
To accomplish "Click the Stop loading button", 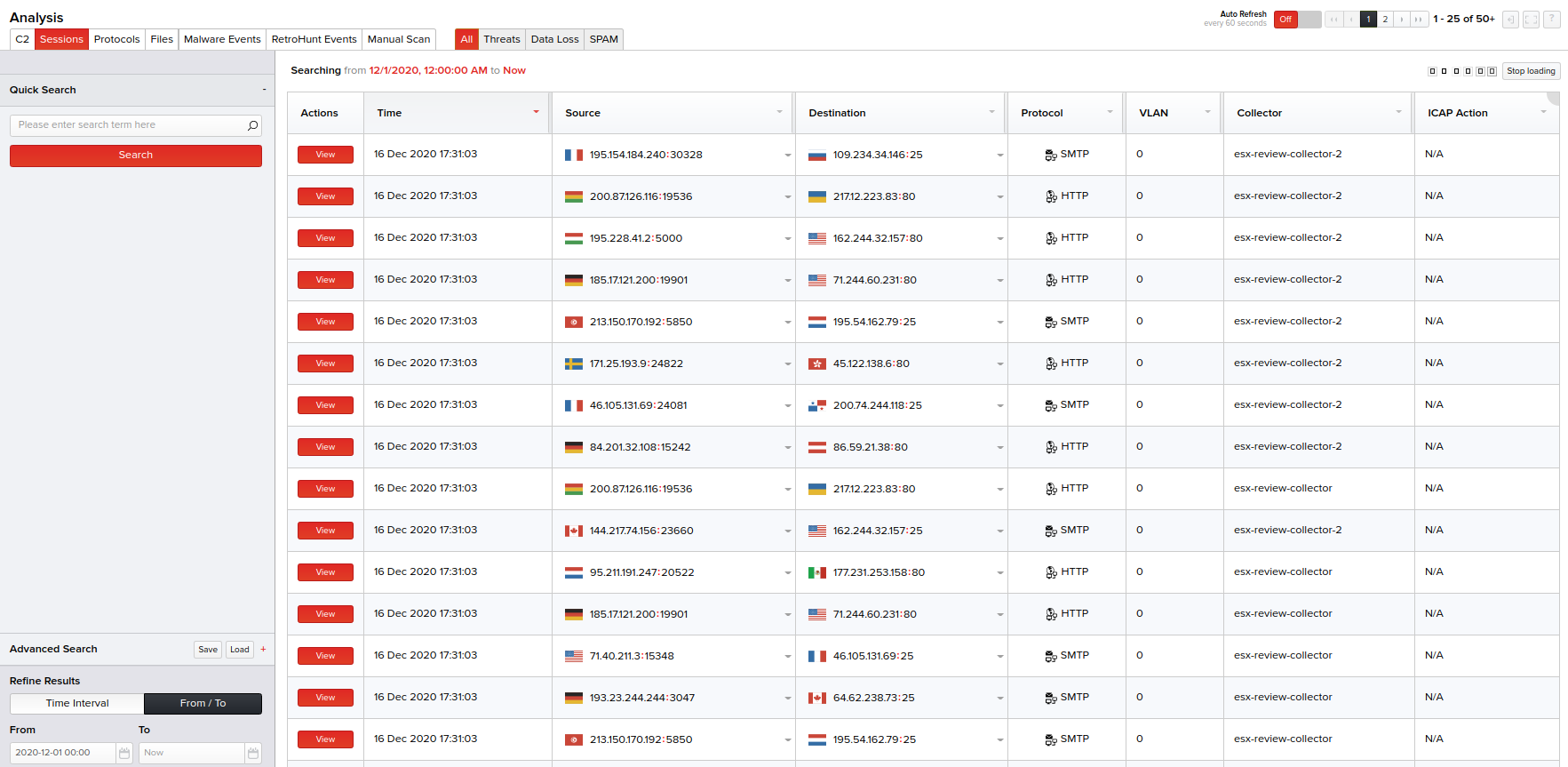I will tap(1530, 71).
